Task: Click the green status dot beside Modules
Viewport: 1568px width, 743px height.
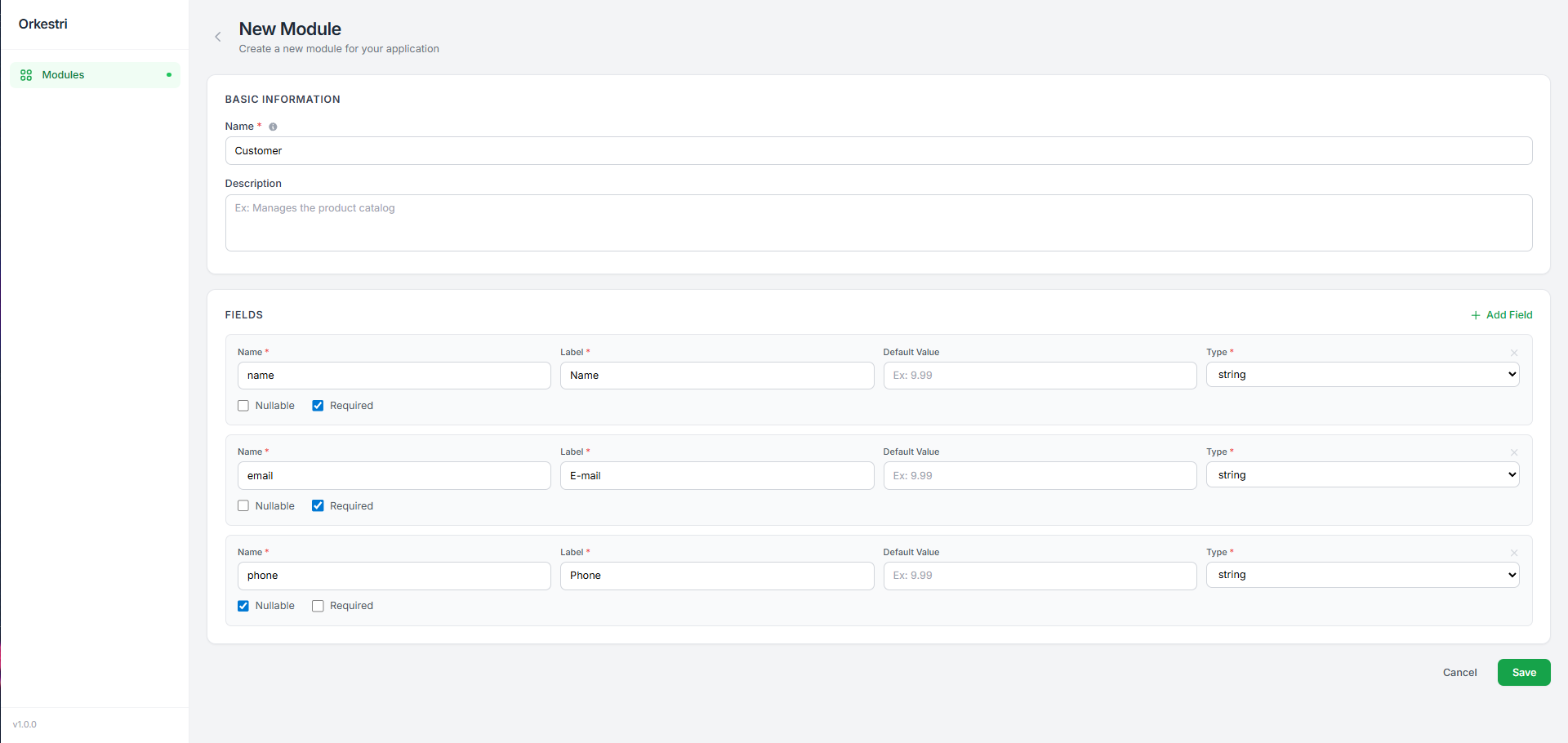Action: point(168,74)
